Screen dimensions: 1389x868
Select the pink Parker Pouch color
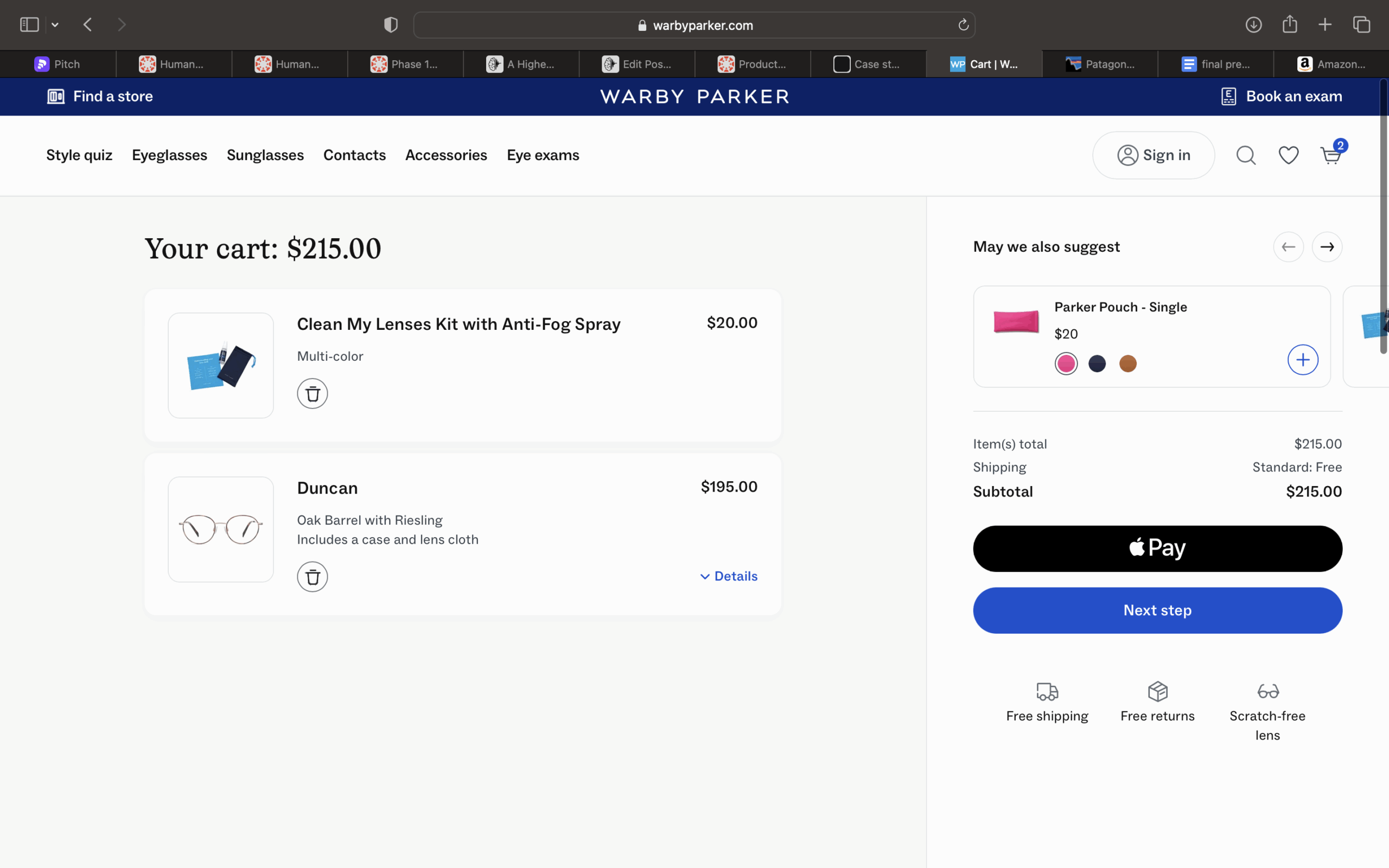[1066, 364]
